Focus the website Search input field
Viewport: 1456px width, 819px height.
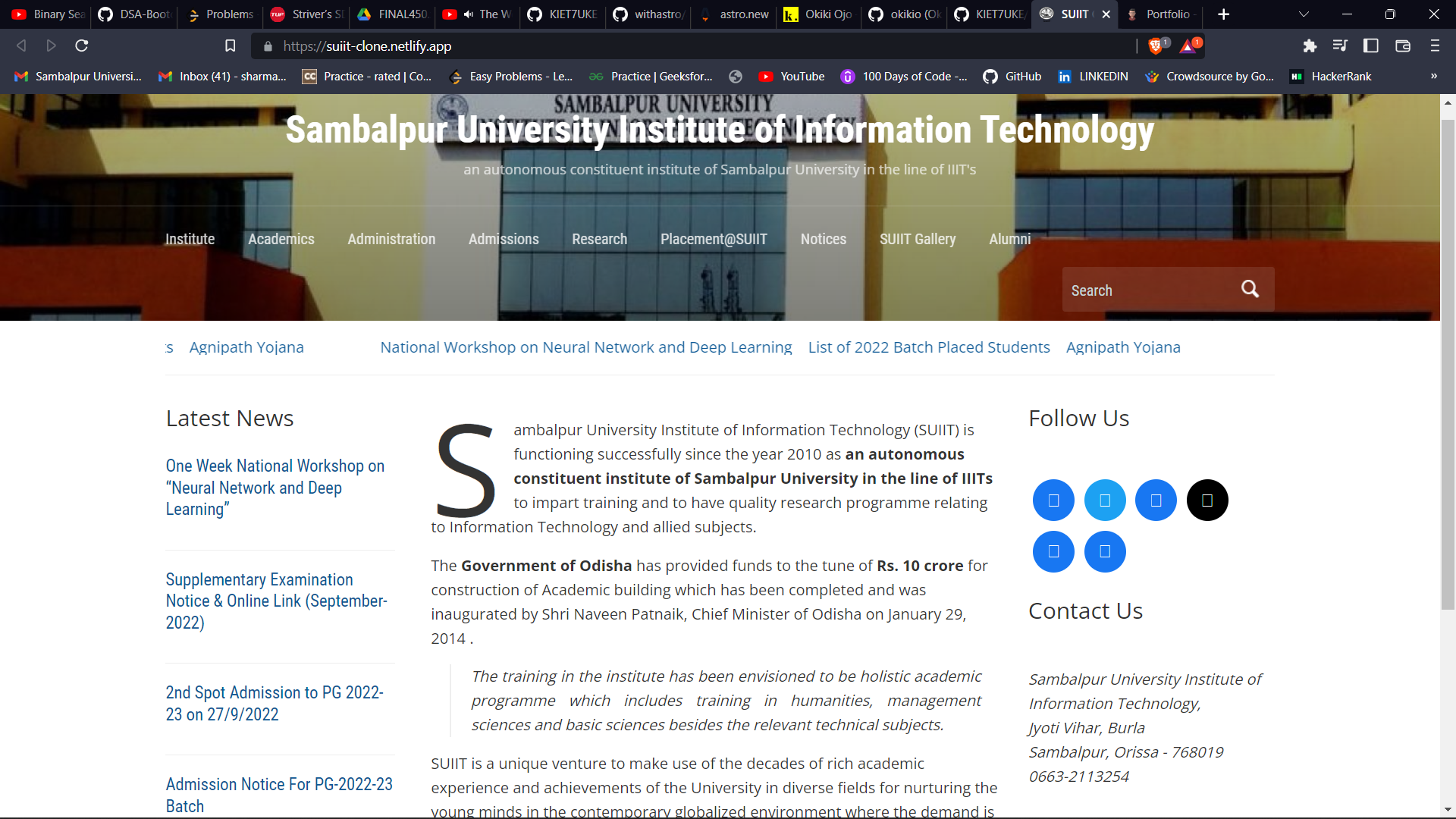tap(1149, 290)
